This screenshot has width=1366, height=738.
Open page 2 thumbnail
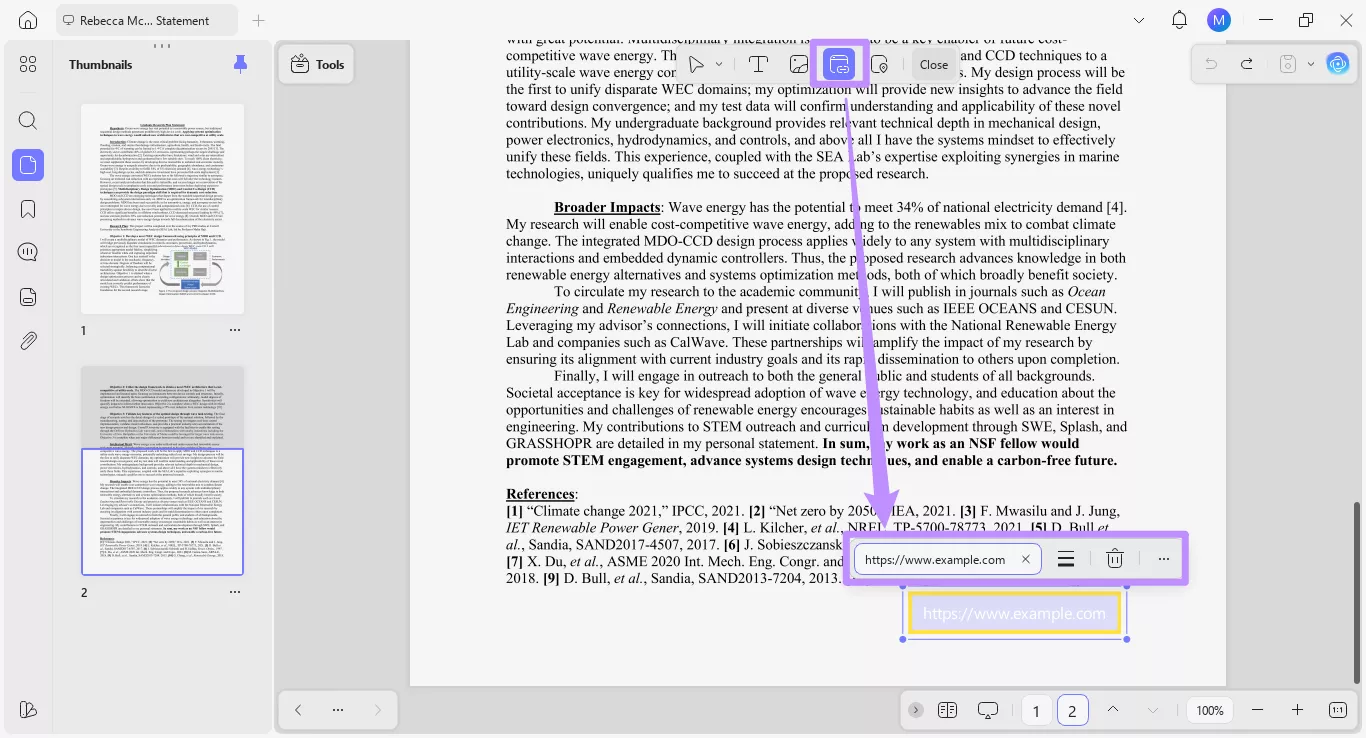(162, 471)
